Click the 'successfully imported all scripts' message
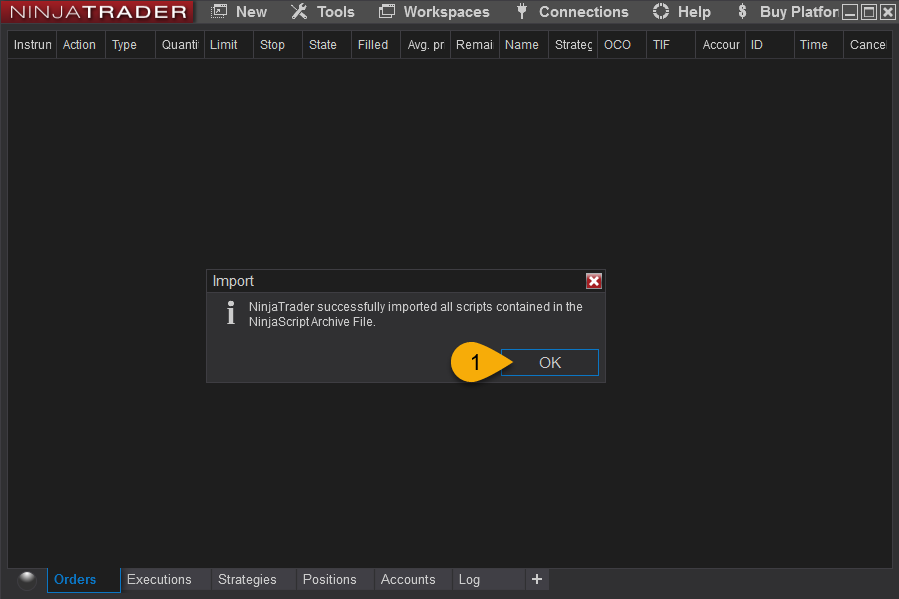The width and height of the screenshot is (899, 599). [416, 314]
